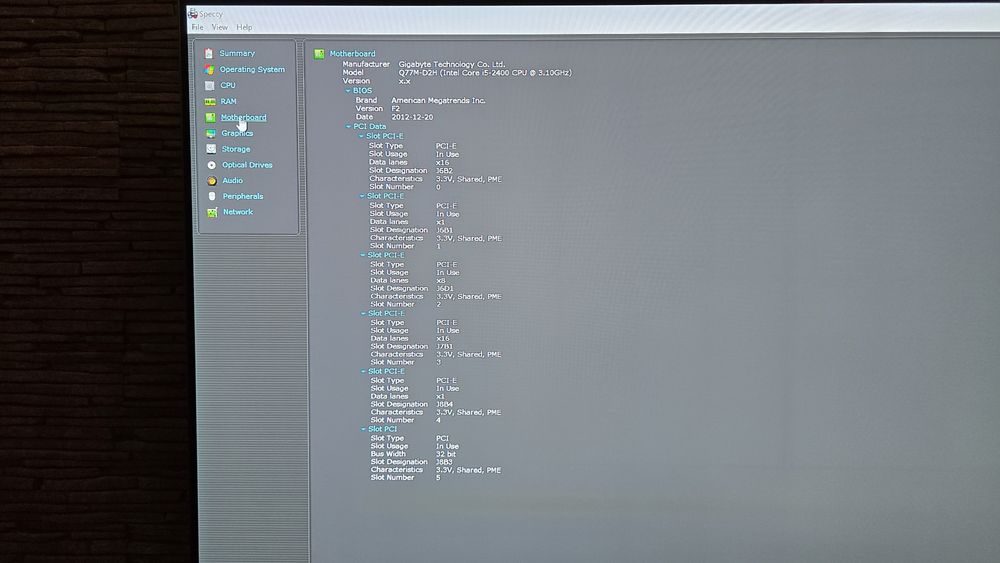Collapse the BIOS tree node

click(348, 91)
